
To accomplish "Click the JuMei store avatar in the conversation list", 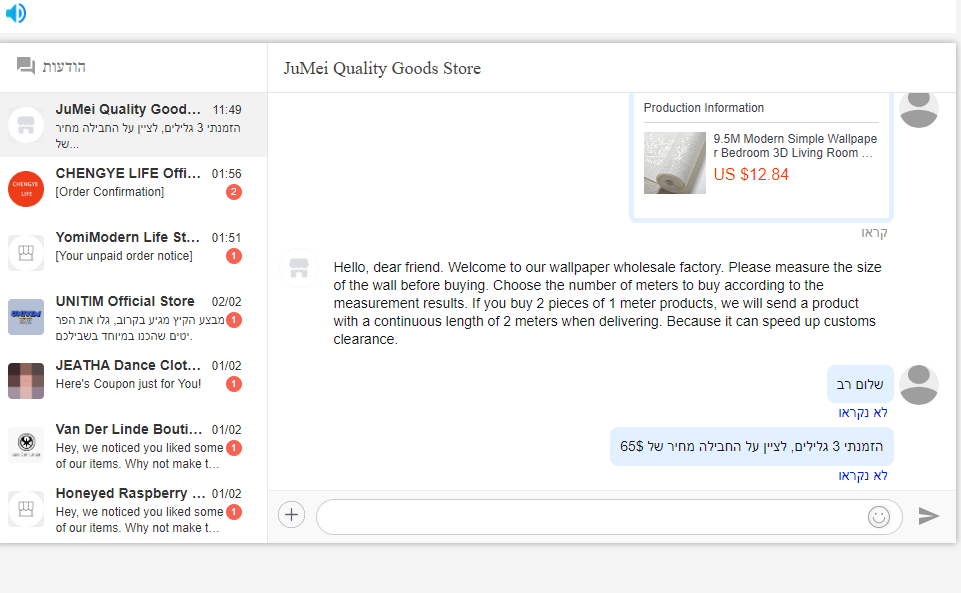I will click(x=26, y=125).
